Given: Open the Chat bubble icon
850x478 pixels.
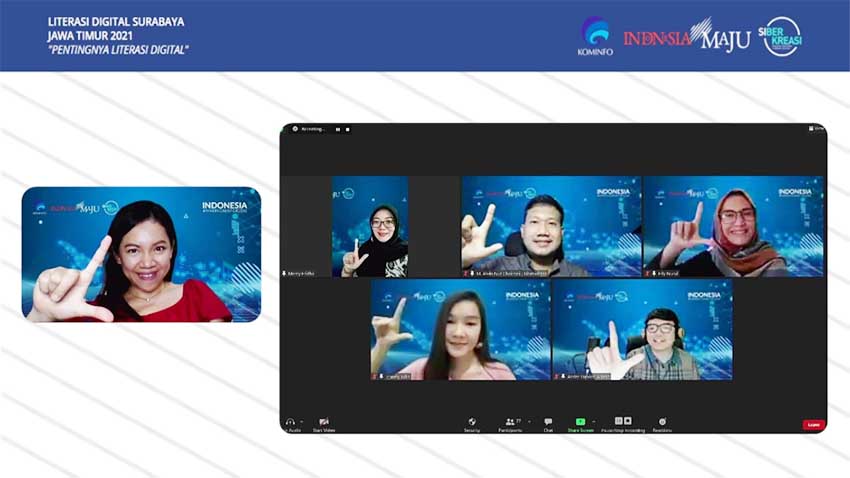Looking at the screenshot, I should tap(548, 421).
